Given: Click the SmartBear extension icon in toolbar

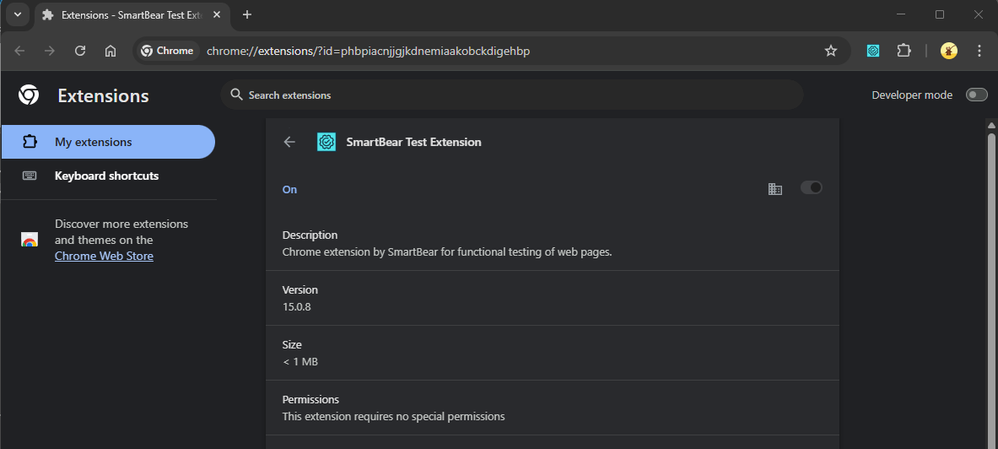Looking at the screenshot, I should point(873,51).
